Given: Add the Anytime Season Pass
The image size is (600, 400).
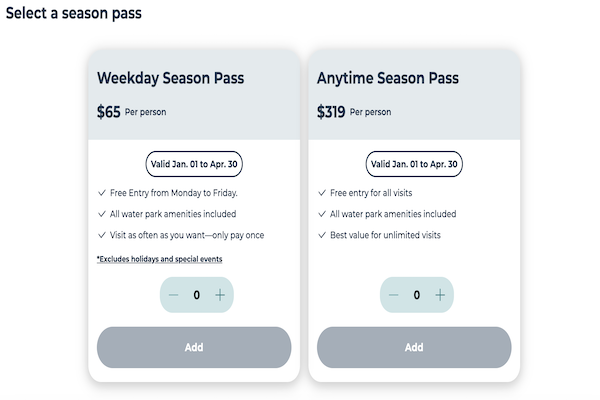Looking at the screenshot, I should click(x=414, y=347).
